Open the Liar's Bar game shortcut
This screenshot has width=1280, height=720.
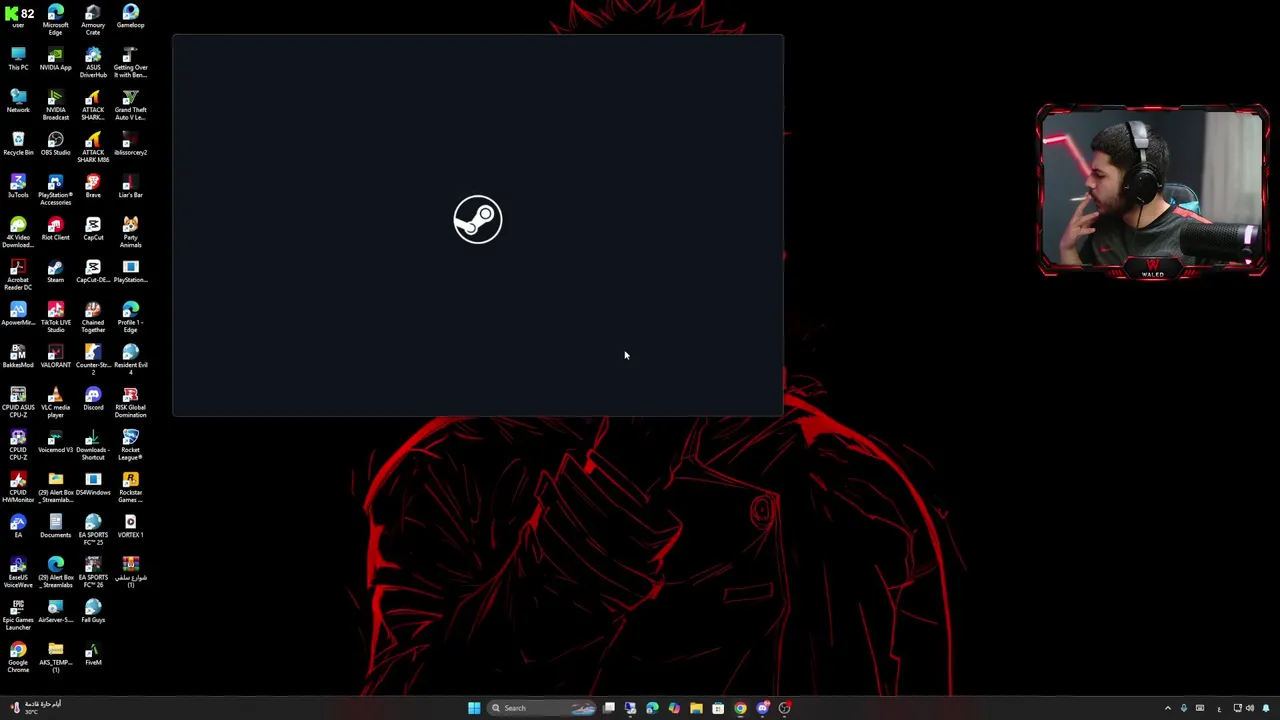coord(130,186)
